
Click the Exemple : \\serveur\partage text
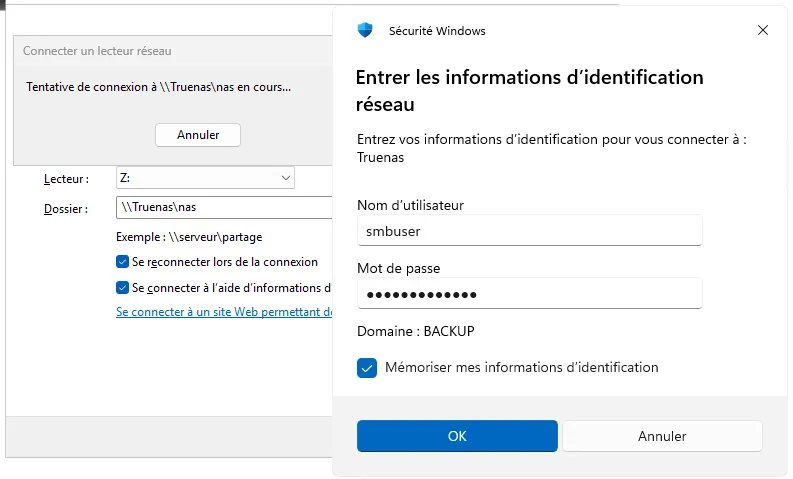click(189, 237)
